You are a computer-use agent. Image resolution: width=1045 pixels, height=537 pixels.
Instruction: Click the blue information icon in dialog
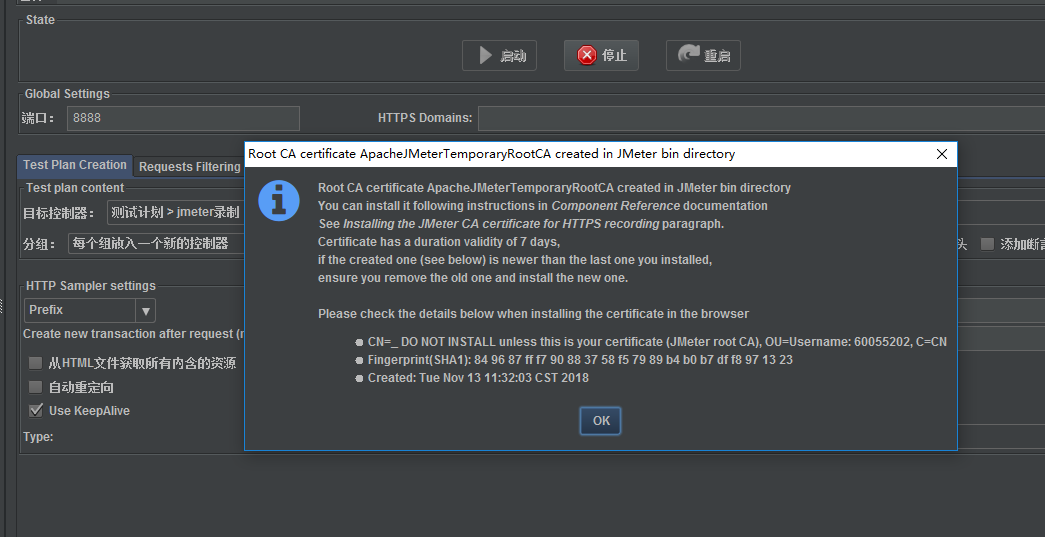[279, 201]
